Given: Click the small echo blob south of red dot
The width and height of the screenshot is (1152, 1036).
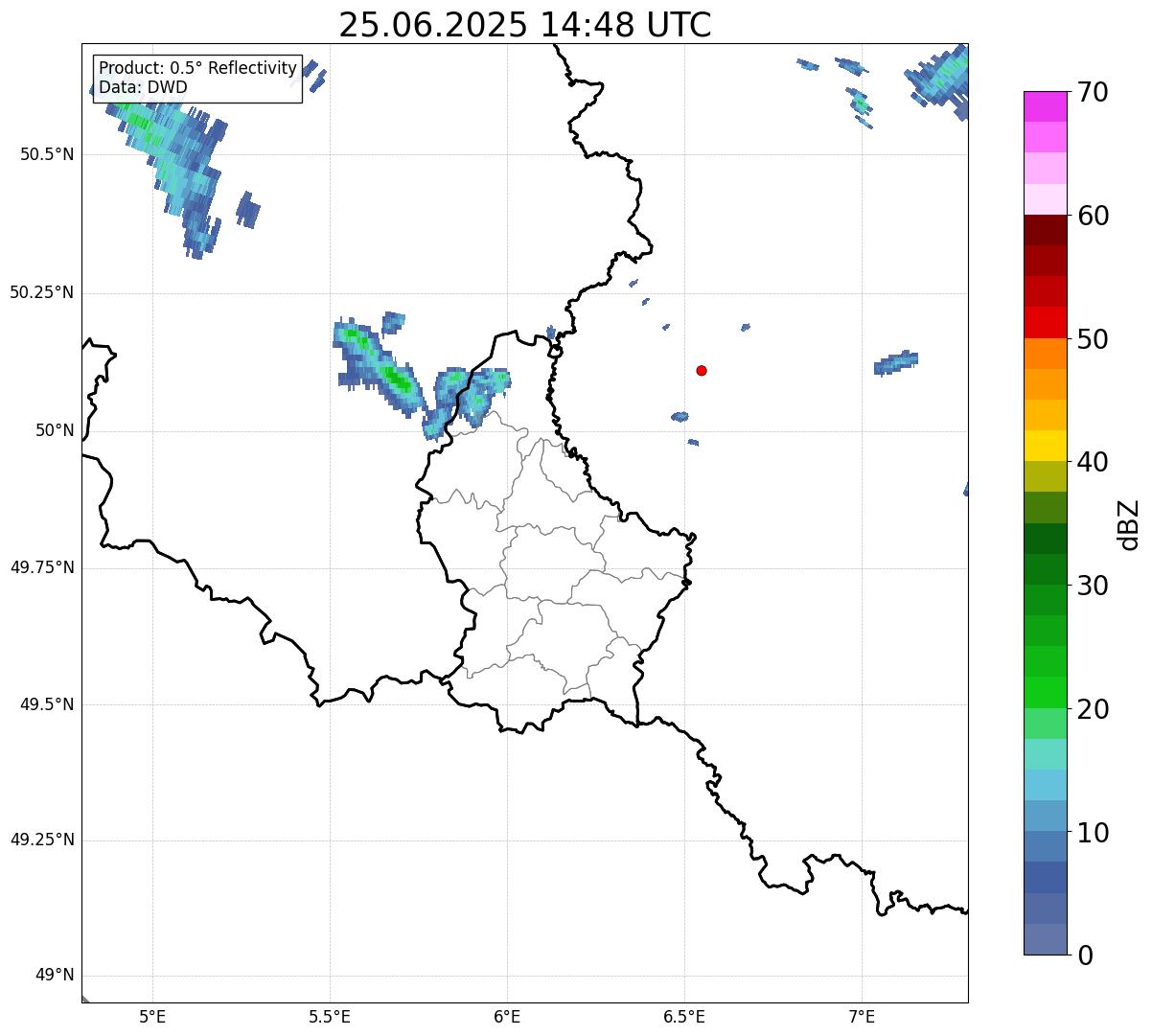Looking at the screenshot, I should click(680, 416).
